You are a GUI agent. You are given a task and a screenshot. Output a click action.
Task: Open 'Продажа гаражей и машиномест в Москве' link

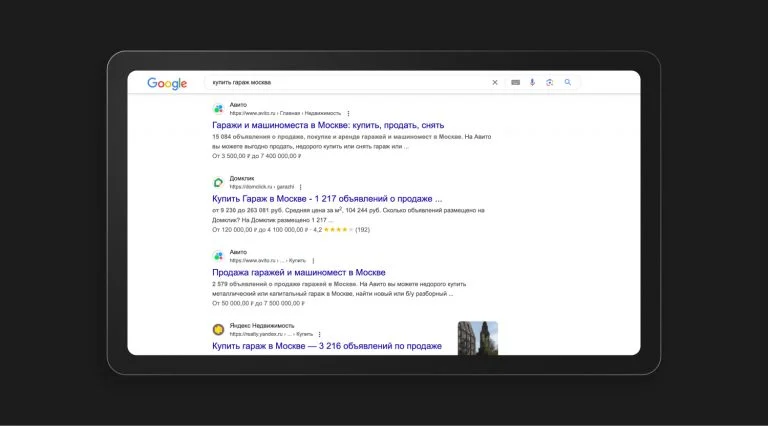299,272
